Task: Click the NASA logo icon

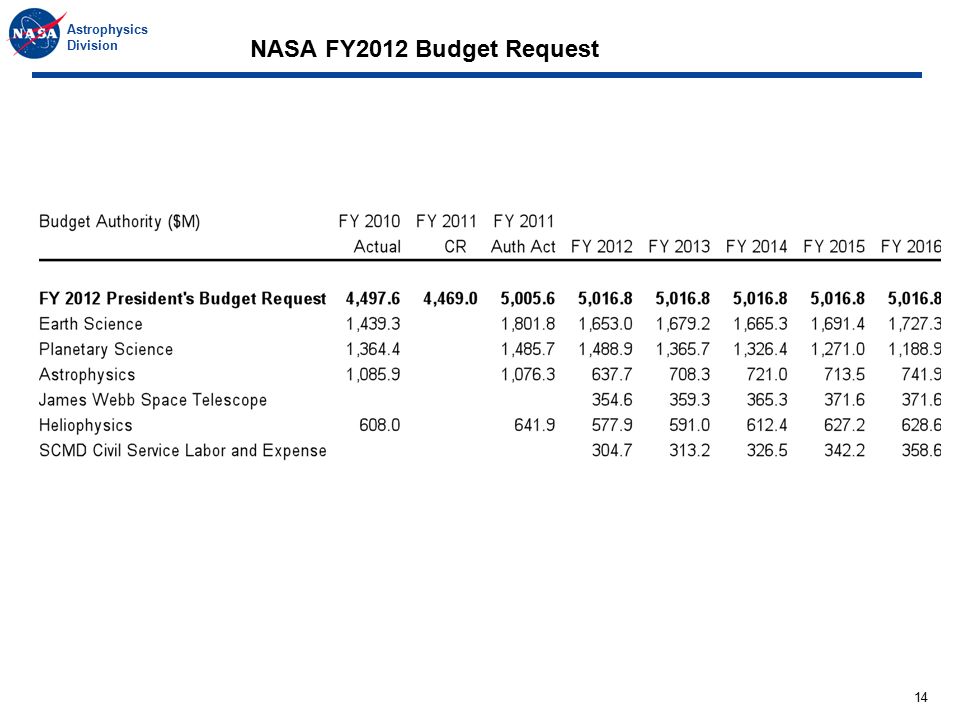Action: tap(36, 33)
